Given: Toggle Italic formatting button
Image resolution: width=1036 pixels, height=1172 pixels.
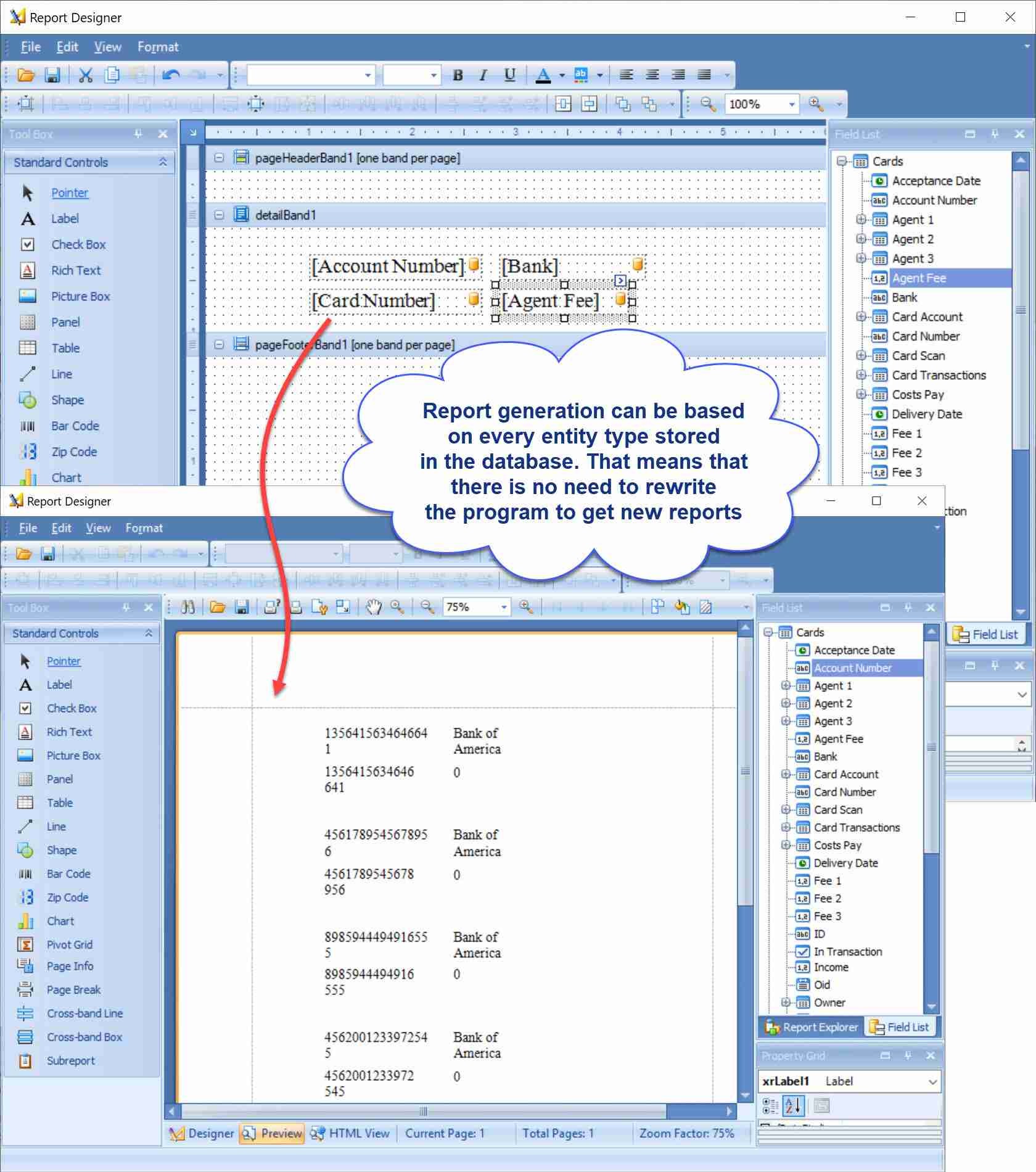Looking at the screenshot, I should 483,75.
